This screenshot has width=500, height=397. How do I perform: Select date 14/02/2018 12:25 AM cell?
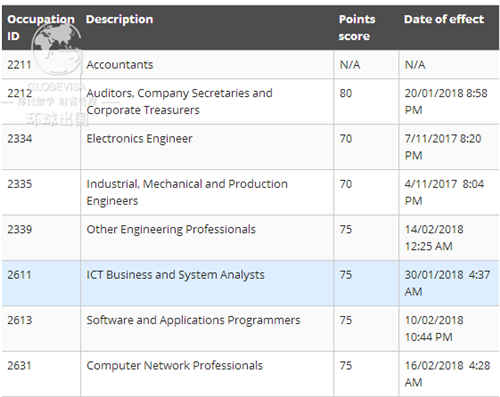(x=449, y=238)
